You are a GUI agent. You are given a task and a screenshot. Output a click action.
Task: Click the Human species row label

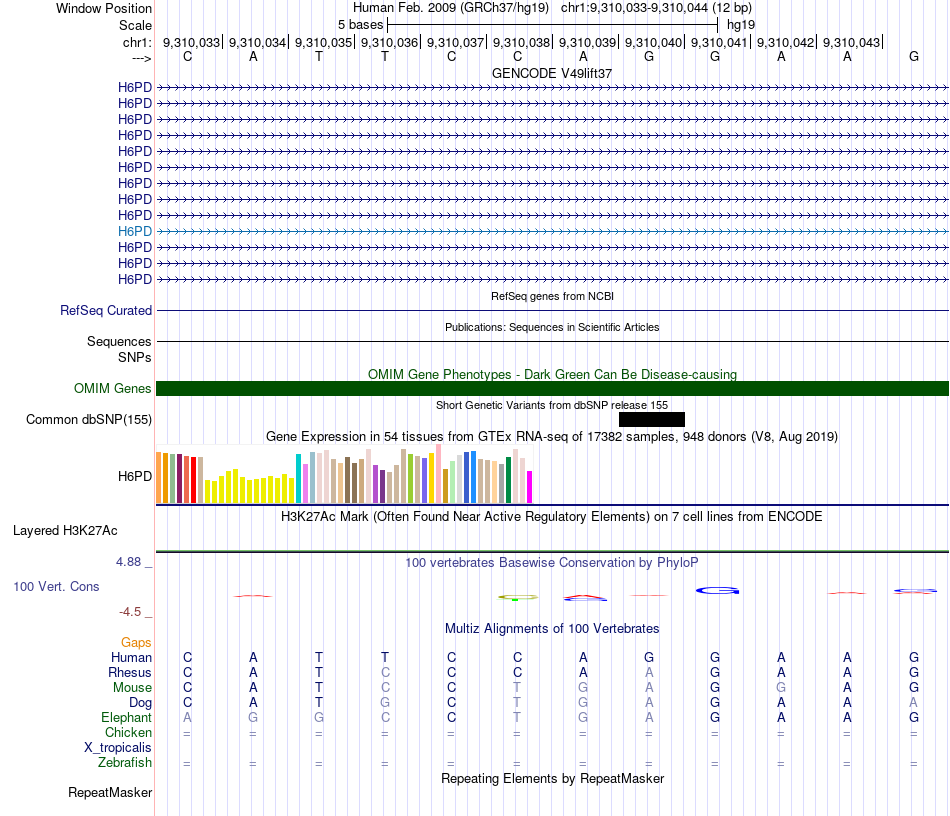[x=131, y=657]
